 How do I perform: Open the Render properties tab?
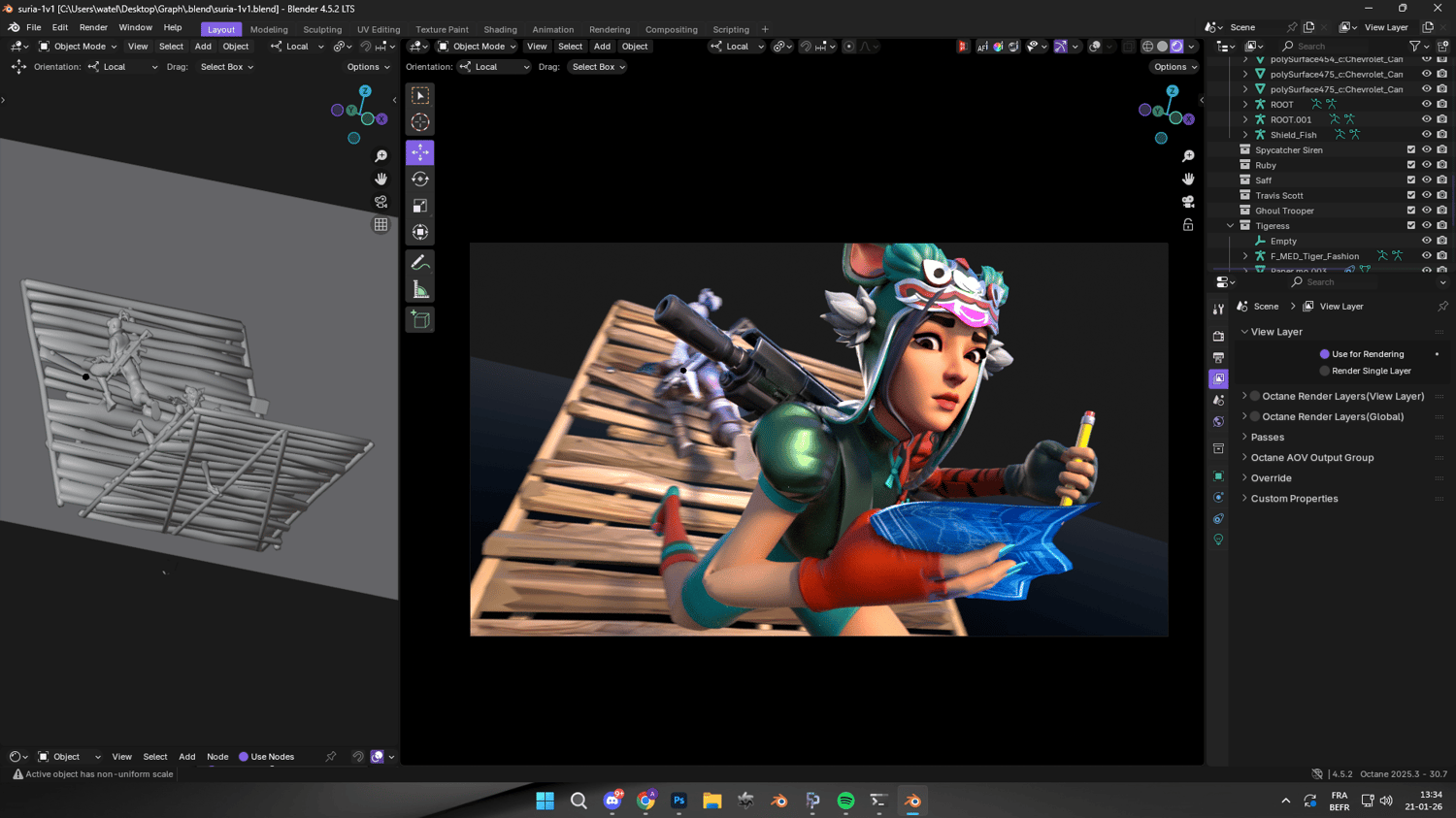pyautogui.click(x=1218, y=336)
